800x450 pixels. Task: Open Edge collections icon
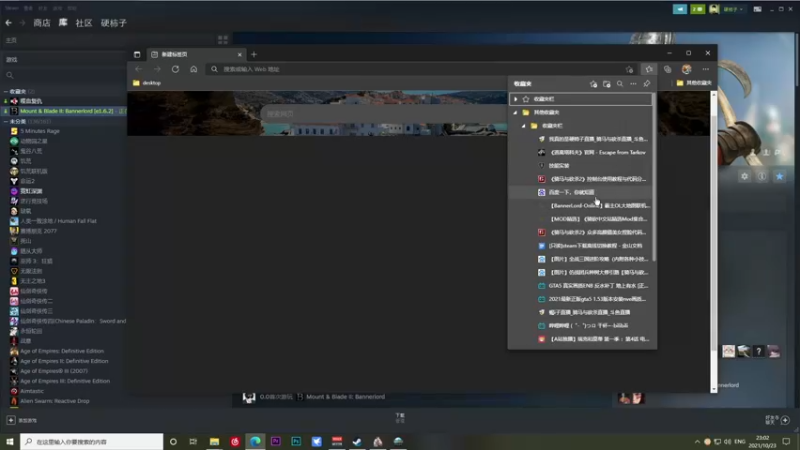click(x=667, y=69)
